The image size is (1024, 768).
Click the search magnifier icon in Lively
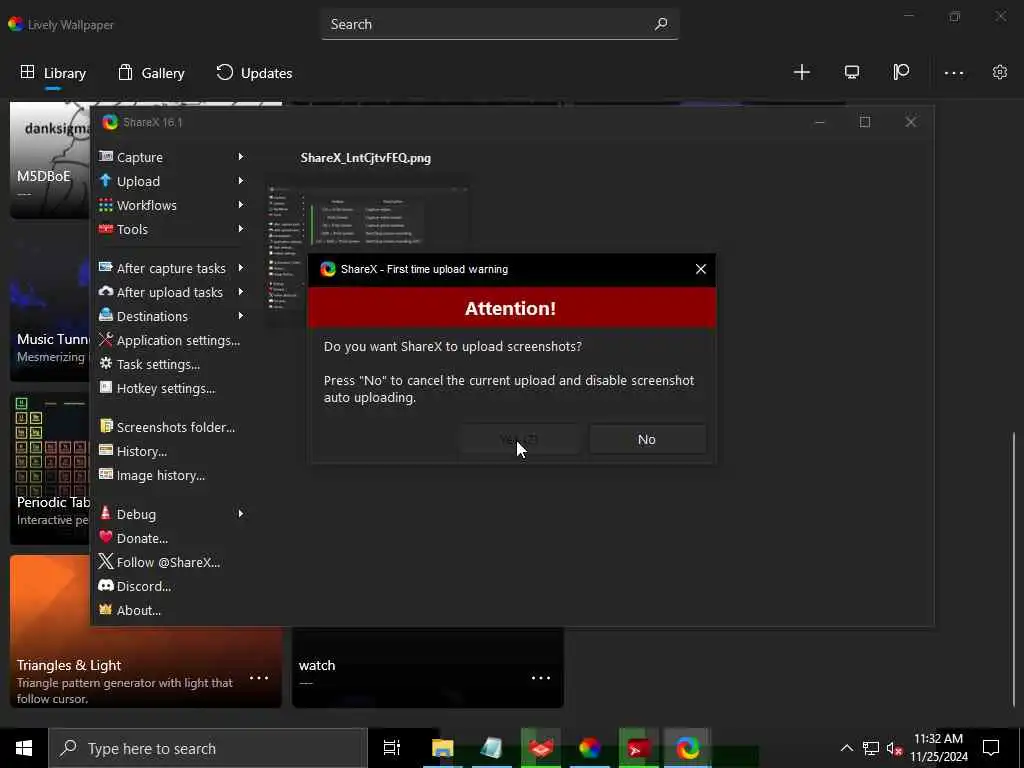pos(661,24)
